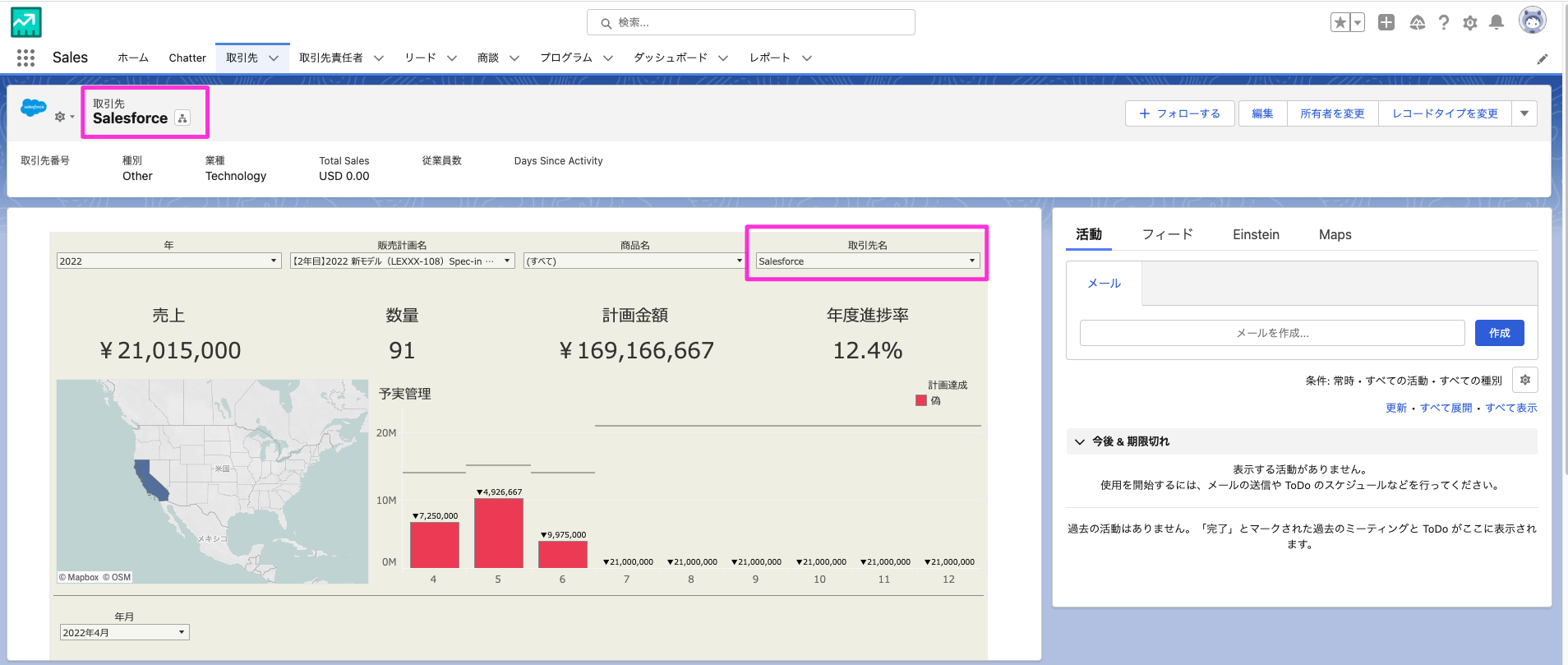Open global actions plus icon

click(x=1386, y=23)
